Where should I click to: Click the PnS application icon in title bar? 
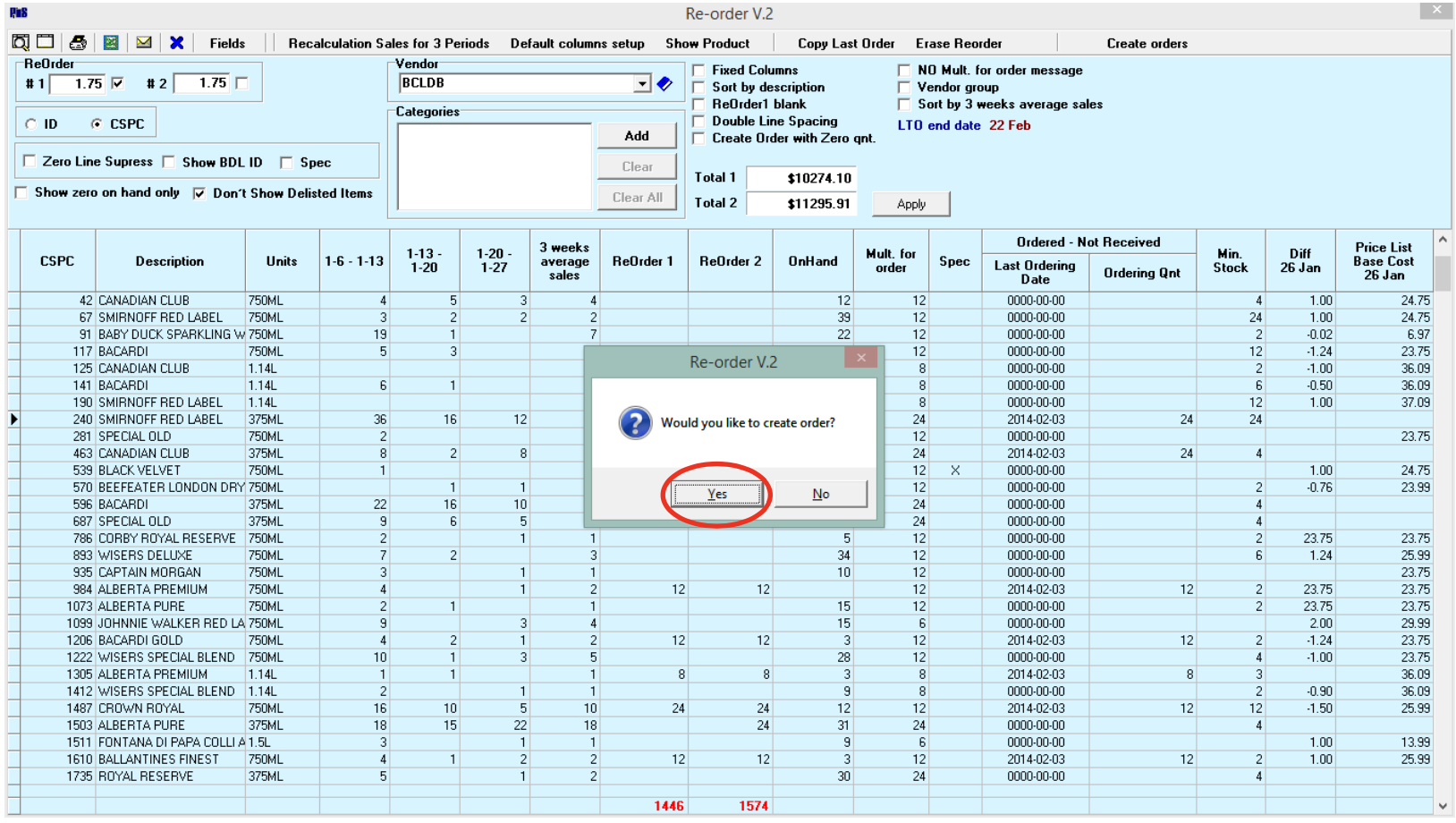[x=19, y=13]
